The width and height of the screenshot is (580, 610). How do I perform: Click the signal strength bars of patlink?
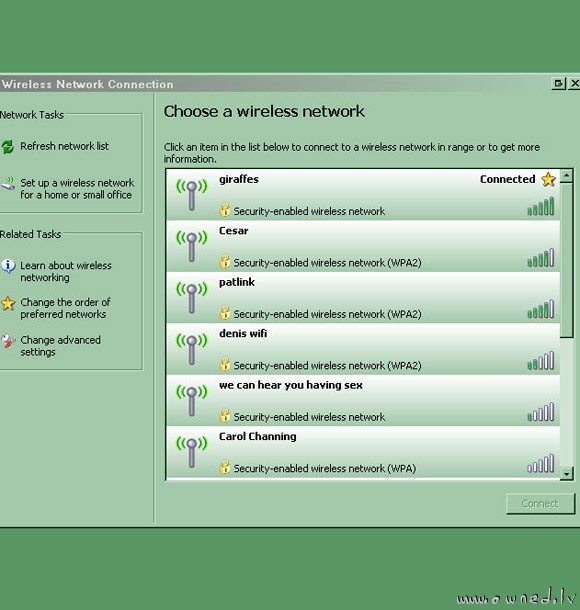540,309
